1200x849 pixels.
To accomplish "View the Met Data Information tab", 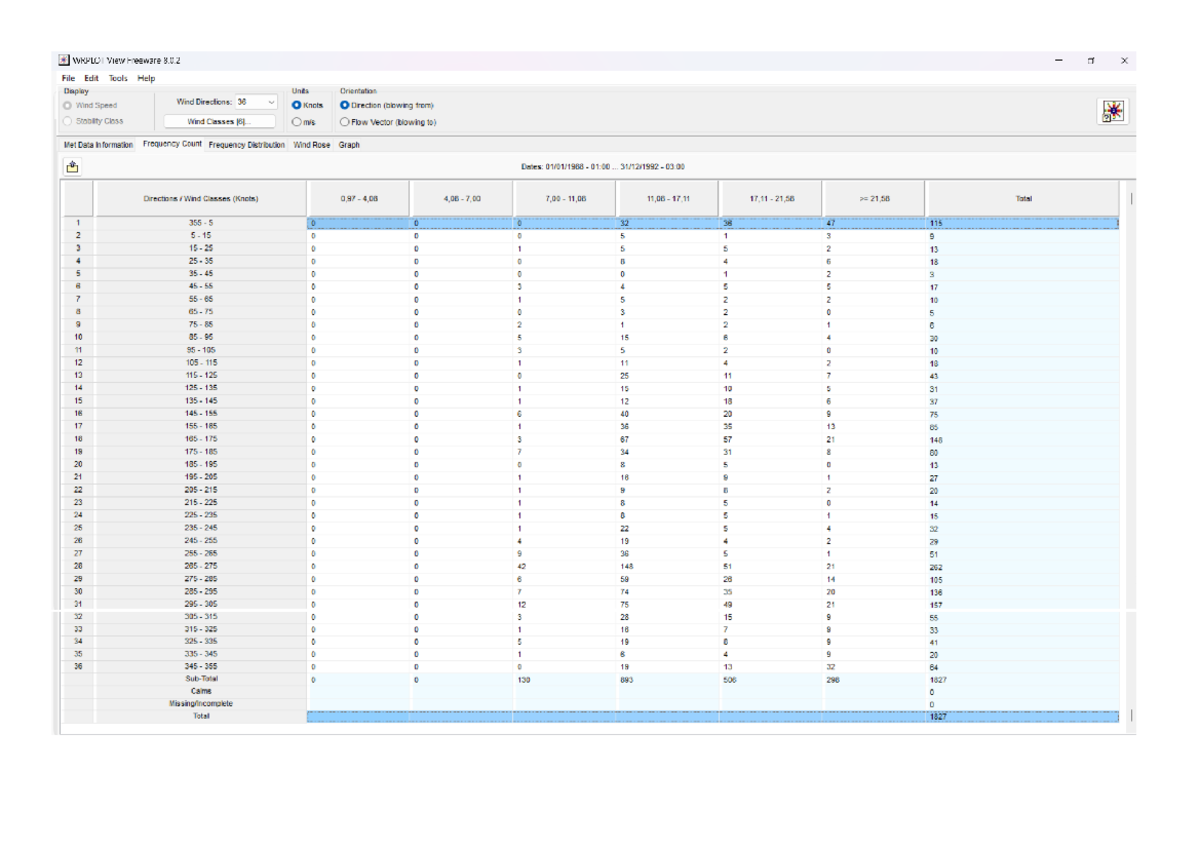I will (99, 144).
